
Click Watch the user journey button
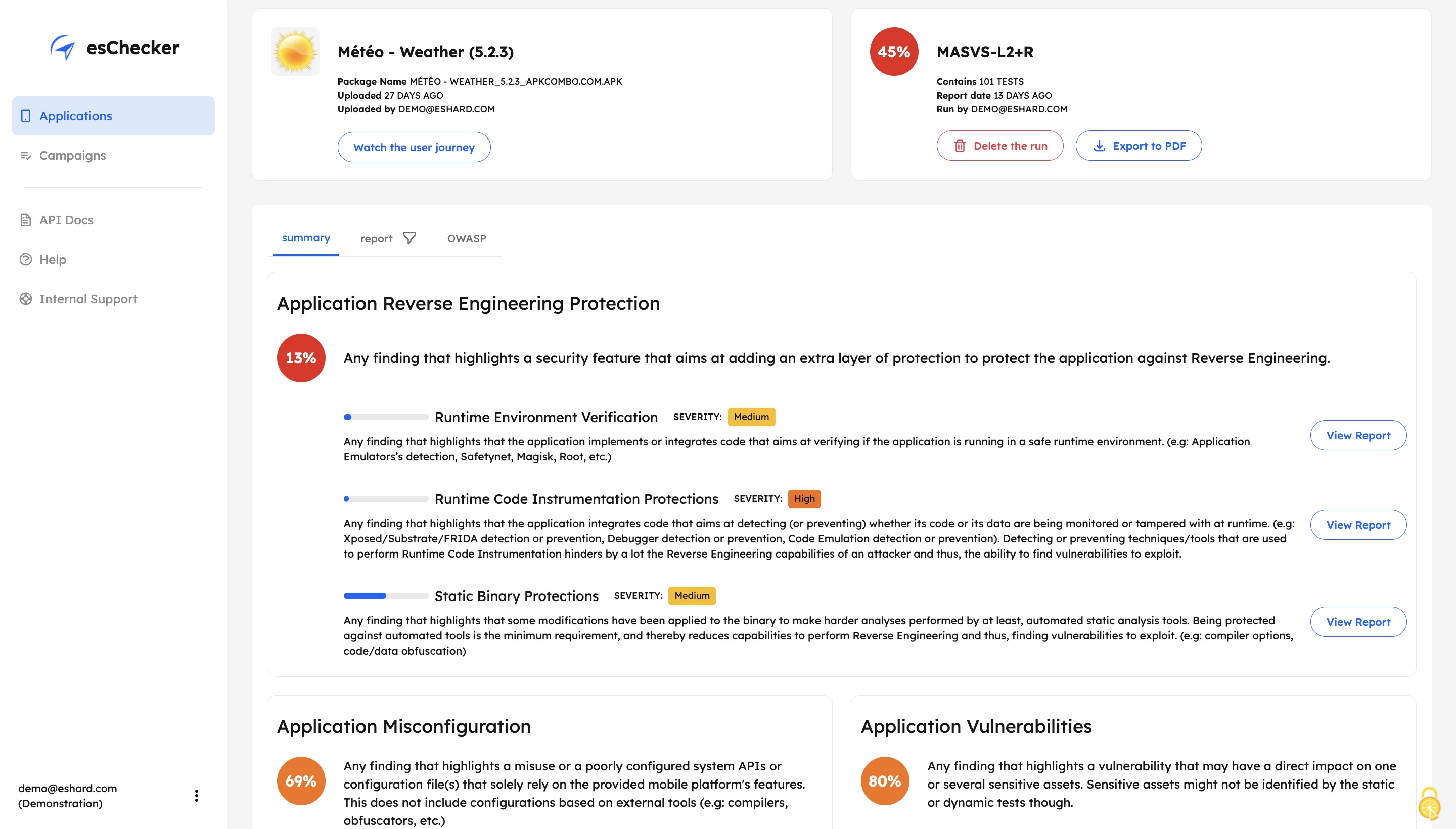tap(414, 148)
